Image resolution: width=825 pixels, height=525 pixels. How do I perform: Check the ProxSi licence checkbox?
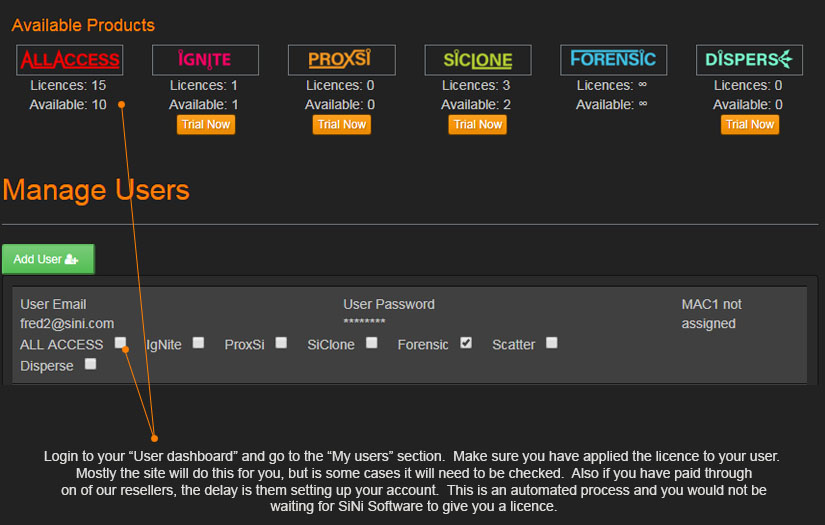pyautogui.click(x=281, y=343)
